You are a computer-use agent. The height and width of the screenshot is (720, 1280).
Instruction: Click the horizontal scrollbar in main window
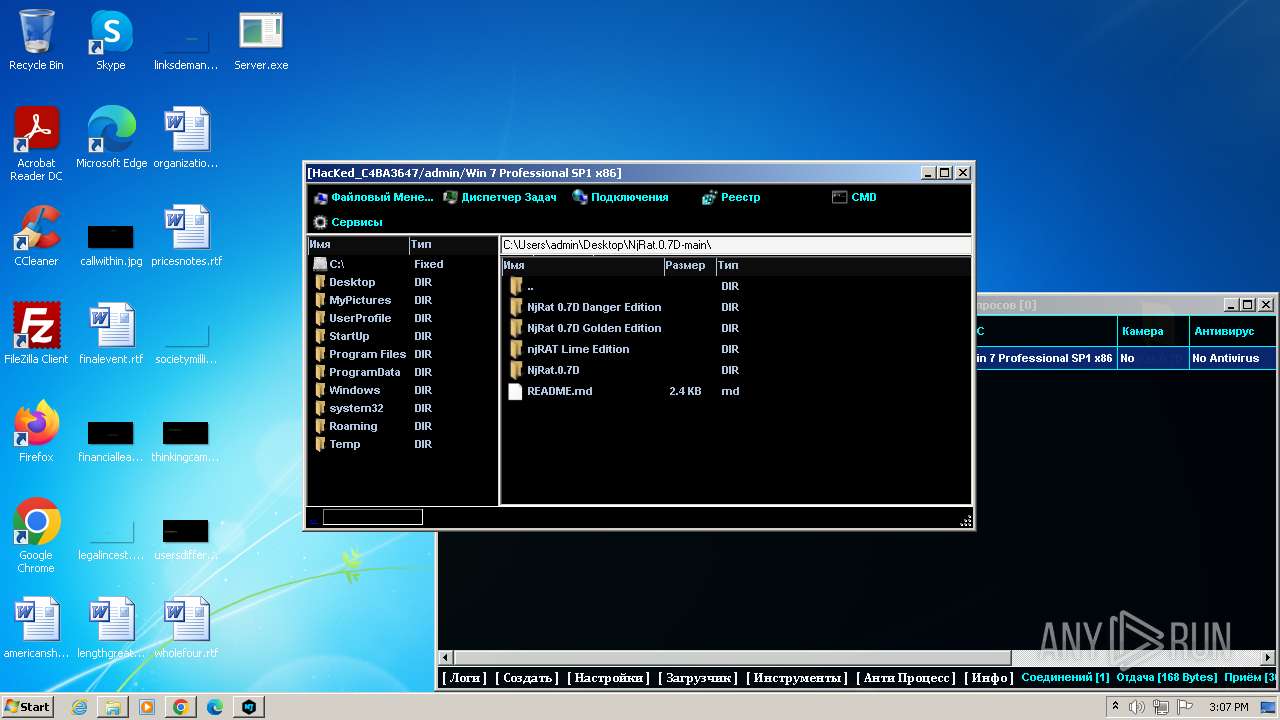pyautogui.click(x=733, y=658)
